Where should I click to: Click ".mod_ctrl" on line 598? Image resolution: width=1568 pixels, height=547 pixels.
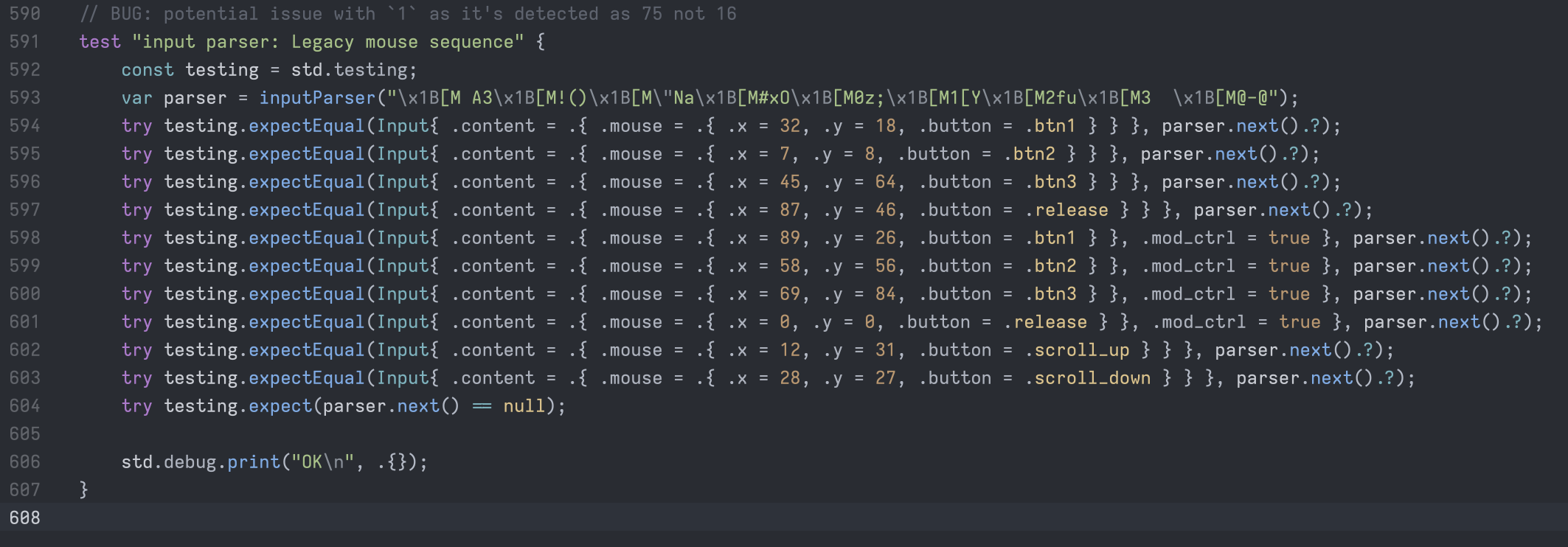click(x=1188, y=238)
